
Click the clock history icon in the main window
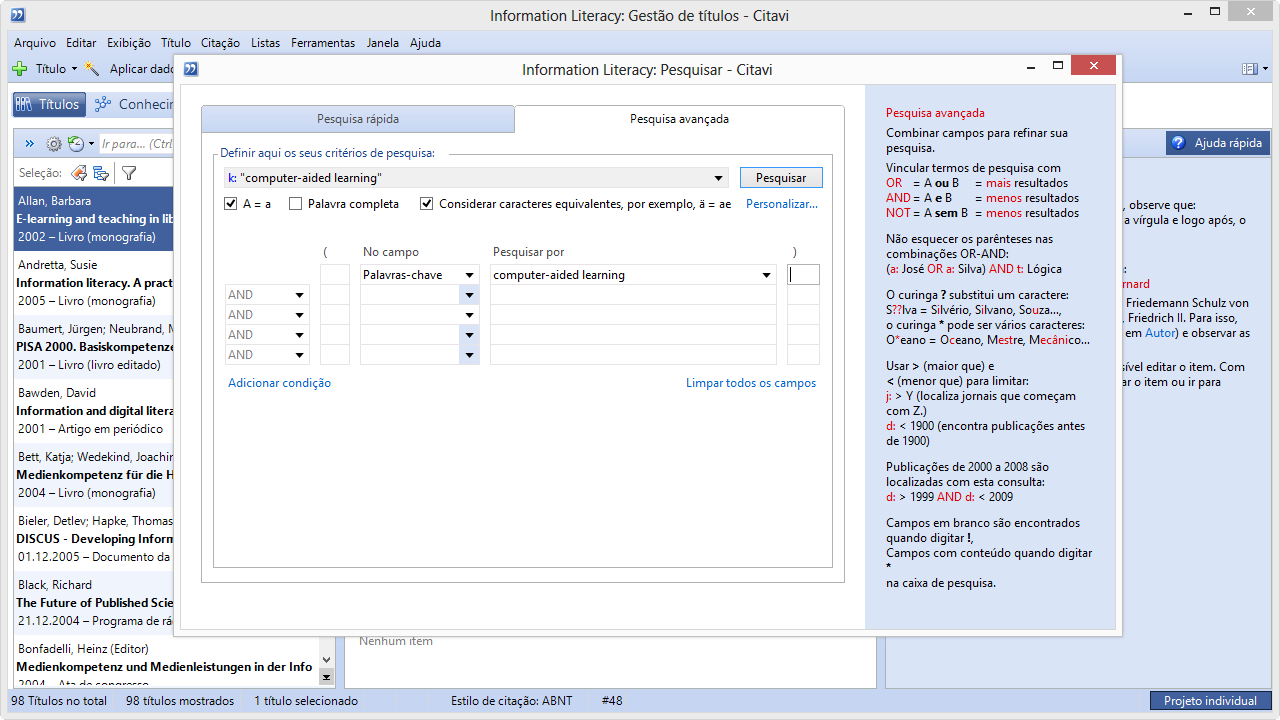(x=75, y=144)
